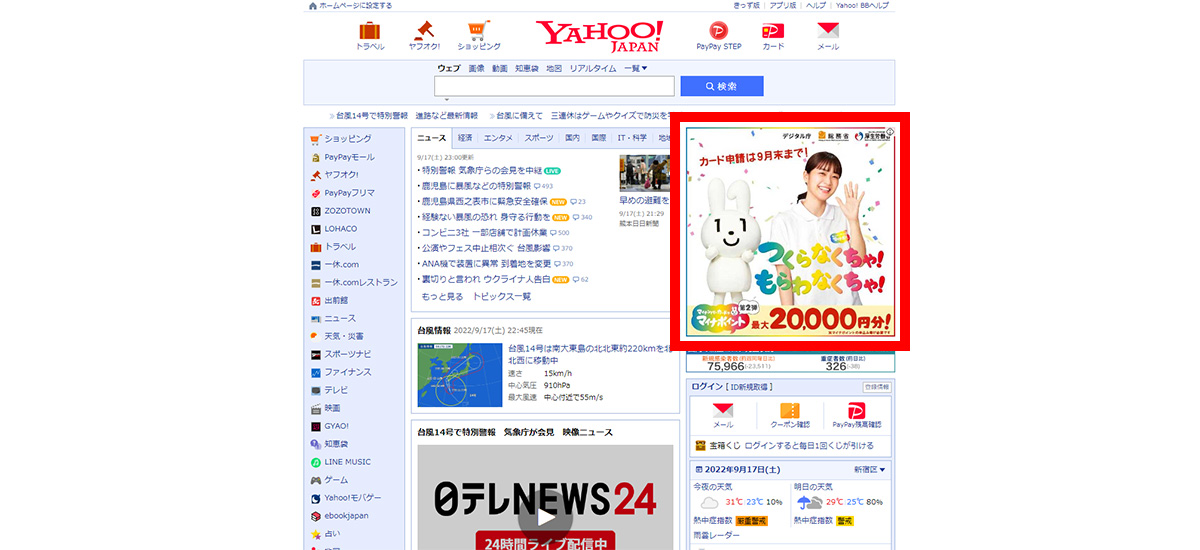Image resolution: width=1200 pixels, height=550 pixels.
Task: Select the エンタメ news tab
Action: (x=498, y=138)
